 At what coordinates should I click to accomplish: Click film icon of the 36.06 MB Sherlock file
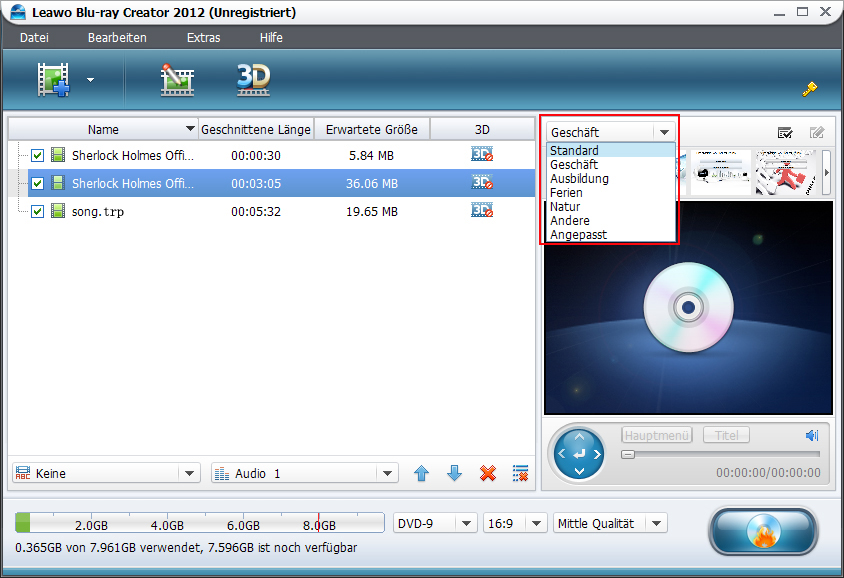(x=58, y=183)
